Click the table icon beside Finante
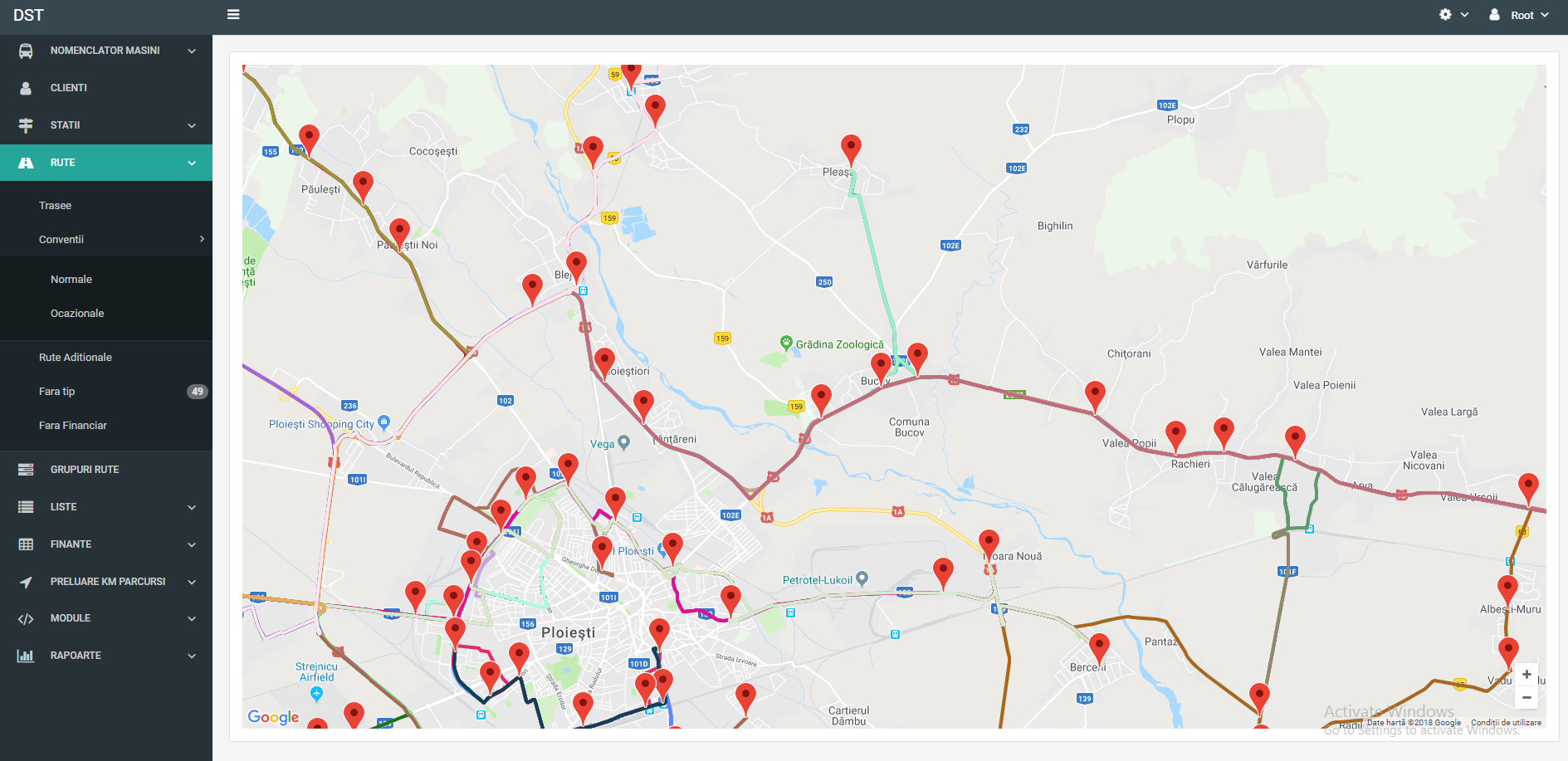Viewport: 1568px width, 761px height. pyautogui.click(x=26, y=544)
